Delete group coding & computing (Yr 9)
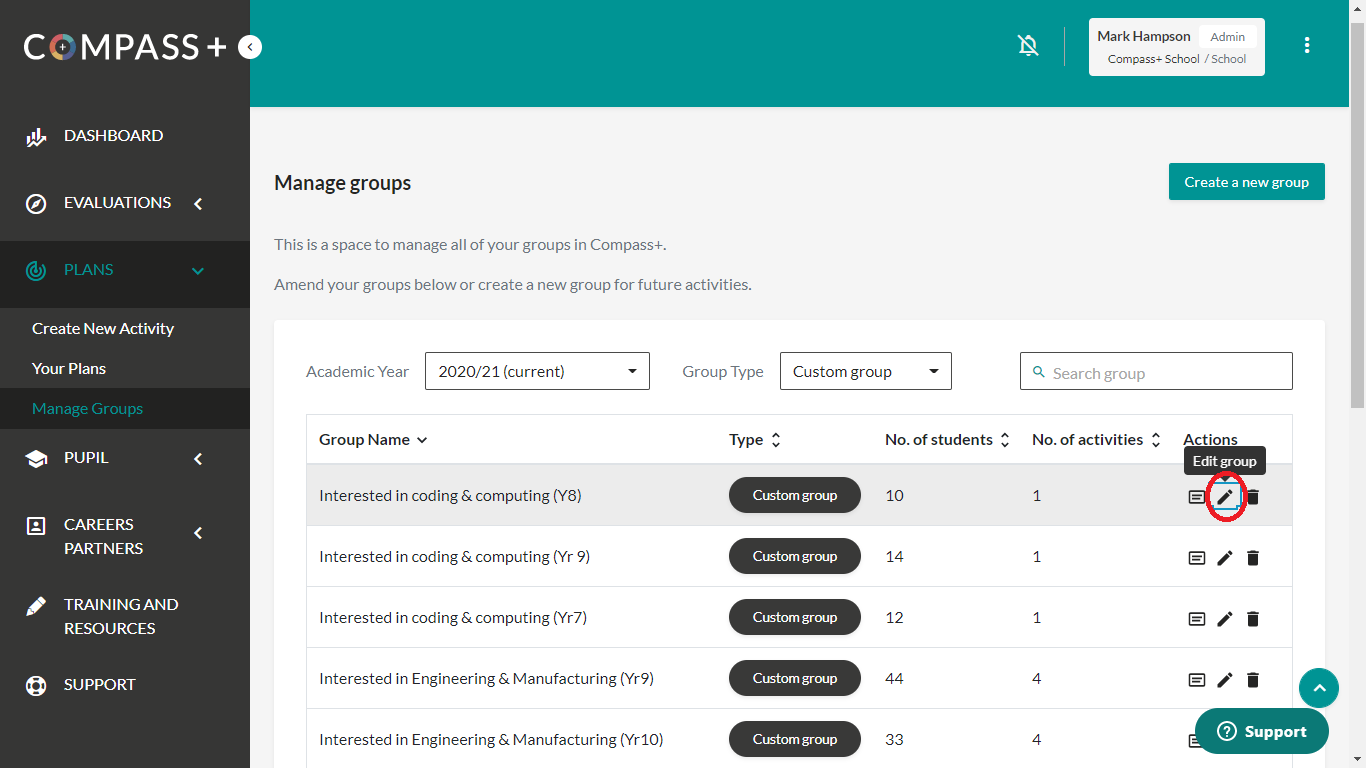1366x768 pixels. tap(1253, 558)
